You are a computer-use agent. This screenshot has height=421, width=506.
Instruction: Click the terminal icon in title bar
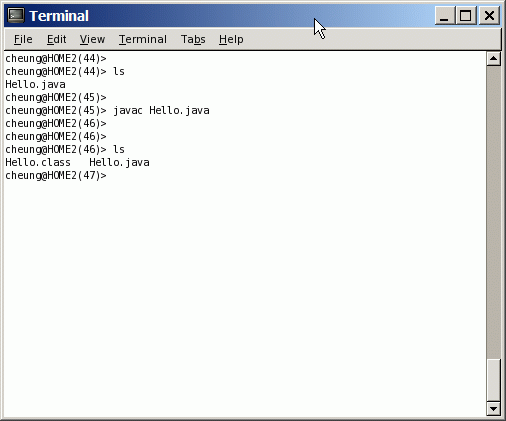[16, 16]
